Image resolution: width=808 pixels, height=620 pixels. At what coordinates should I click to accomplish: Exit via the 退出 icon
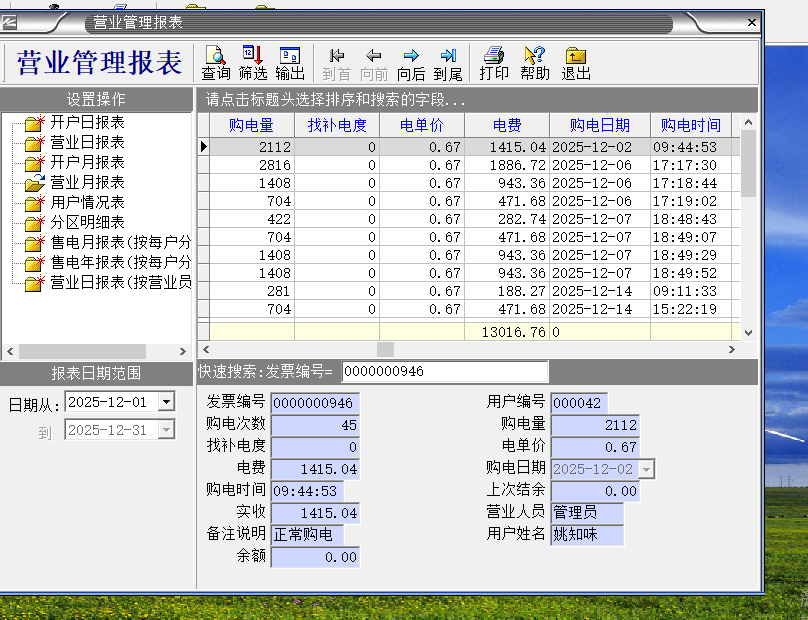576,62
